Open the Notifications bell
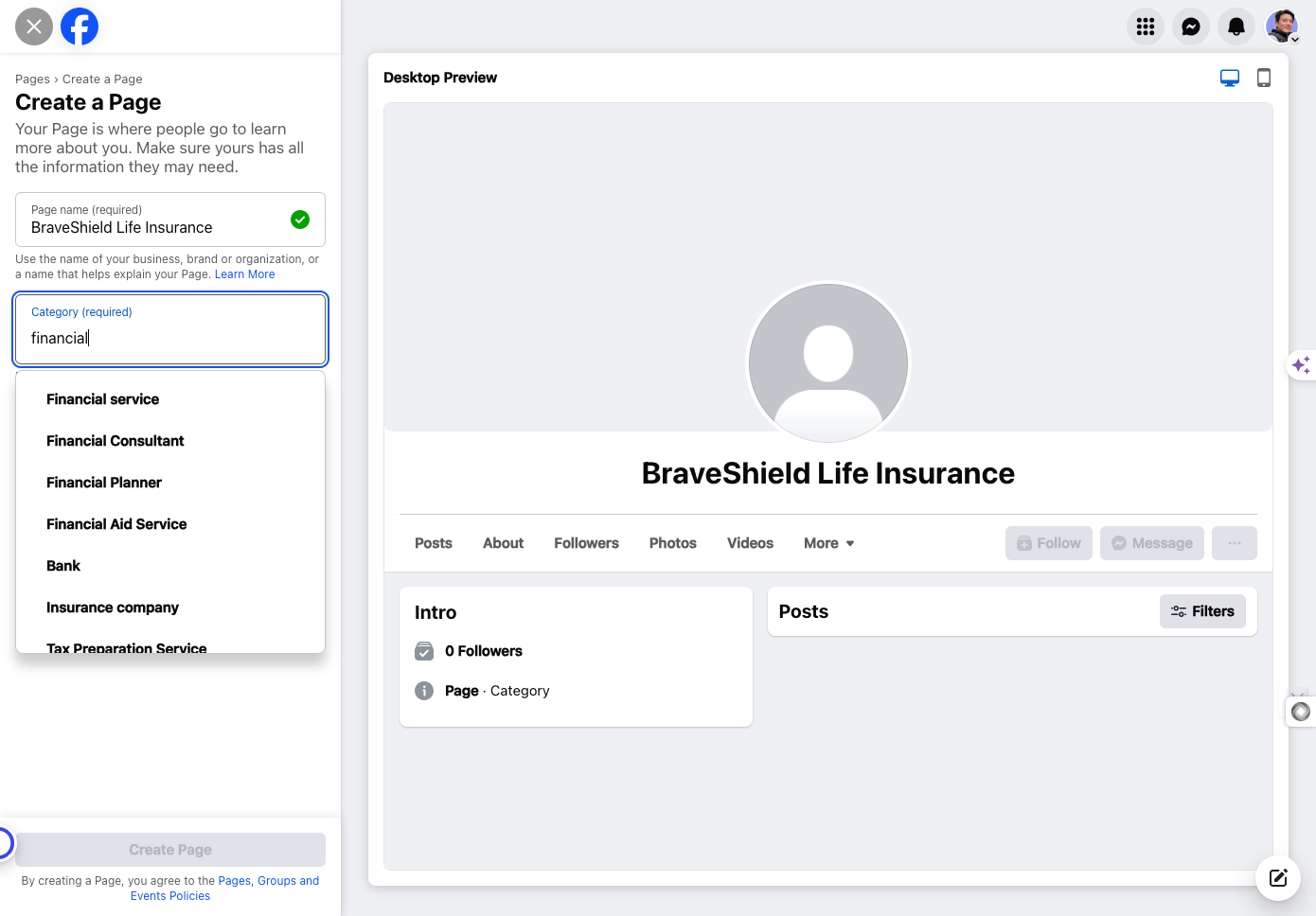The image size is (1316, 916). [x=1236, y=26]
